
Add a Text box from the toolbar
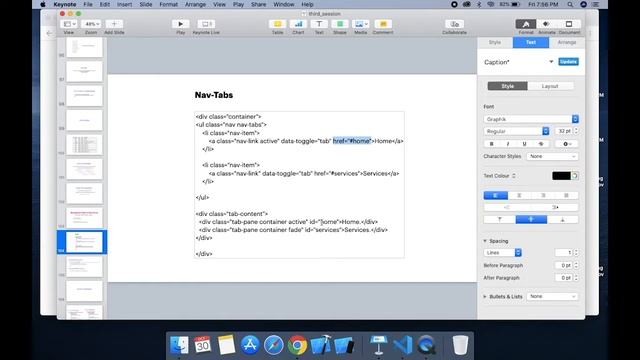click(319, 24)
